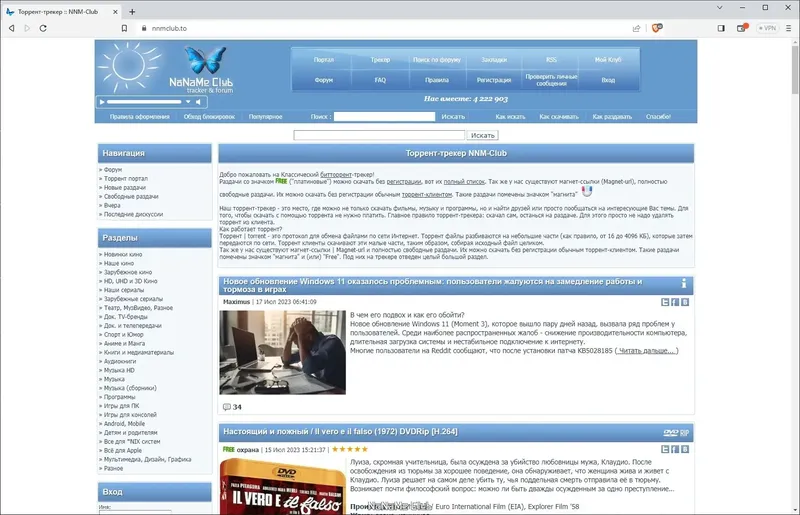
Task: Open the Спасибо! link
Action: click(658, 116)
